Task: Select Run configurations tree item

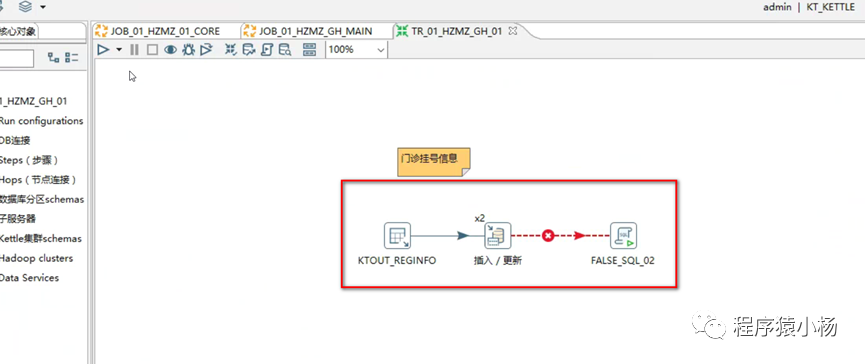Action: click(x=41, y=121)
